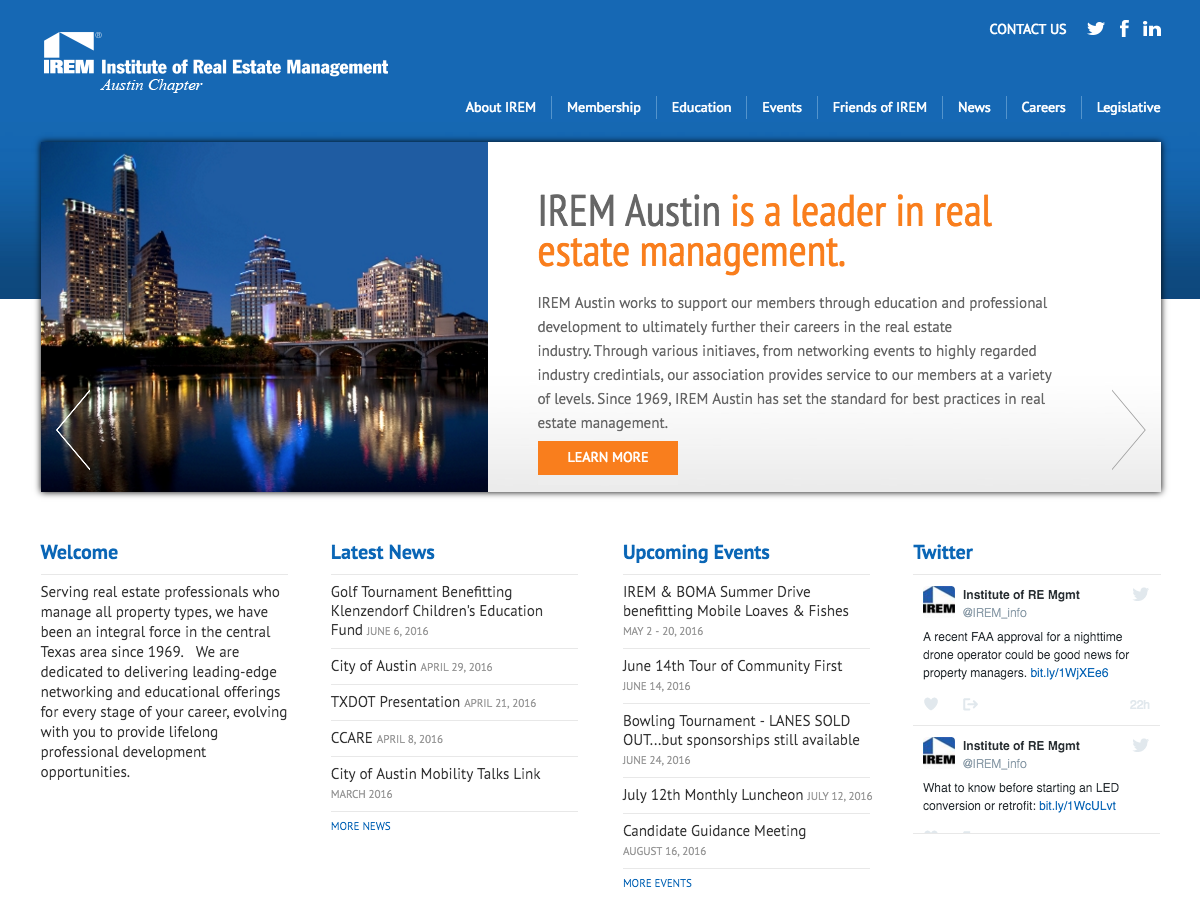The height and width of the screenshot is (916, 1200).
Task: Open the Legislative menu item
Action: point(1129,107)
